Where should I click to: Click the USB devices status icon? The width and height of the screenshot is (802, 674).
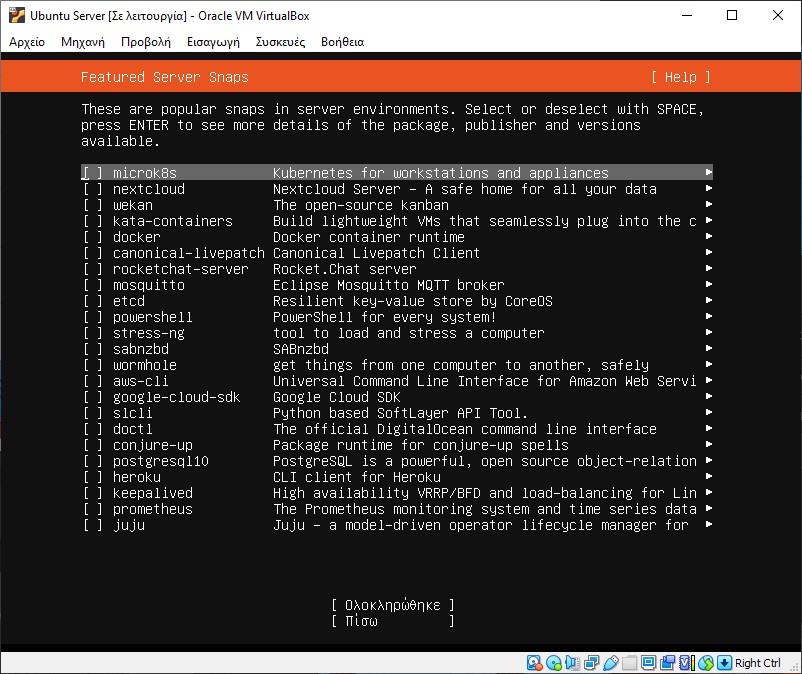[x=611, y=663]
